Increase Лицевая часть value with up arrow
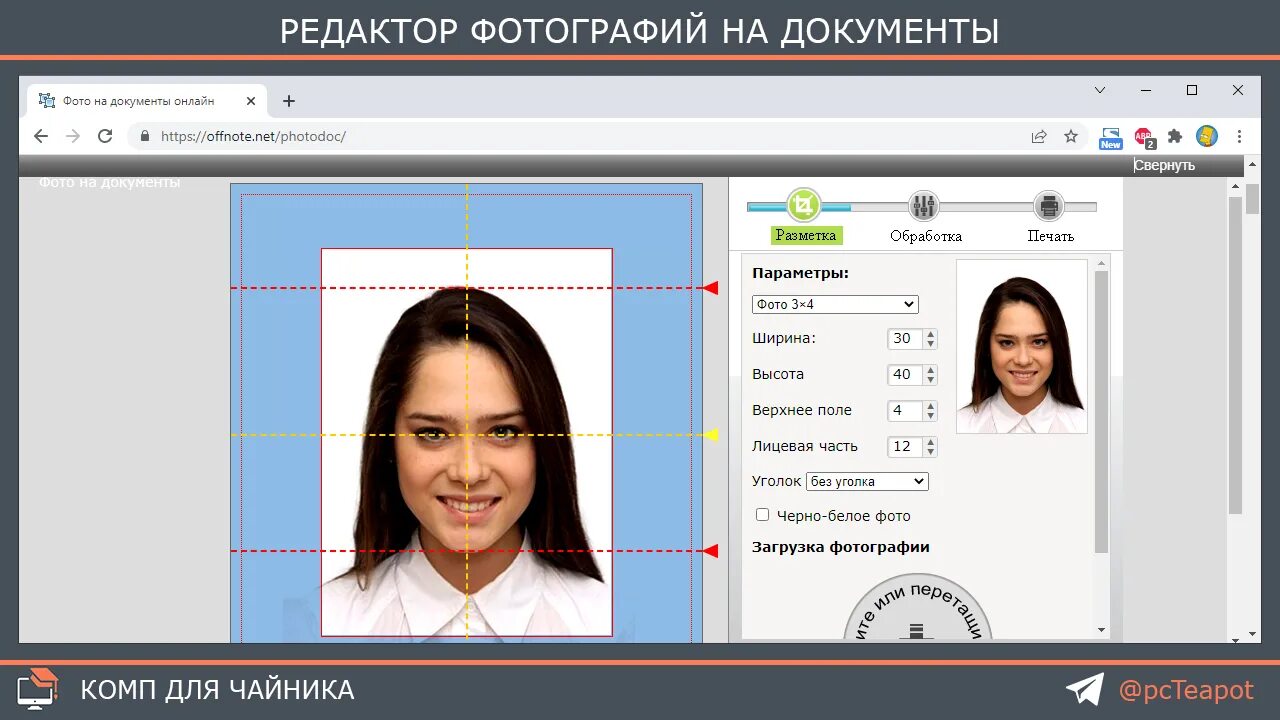The image size is (1280, 720). (x=931, y=442)
